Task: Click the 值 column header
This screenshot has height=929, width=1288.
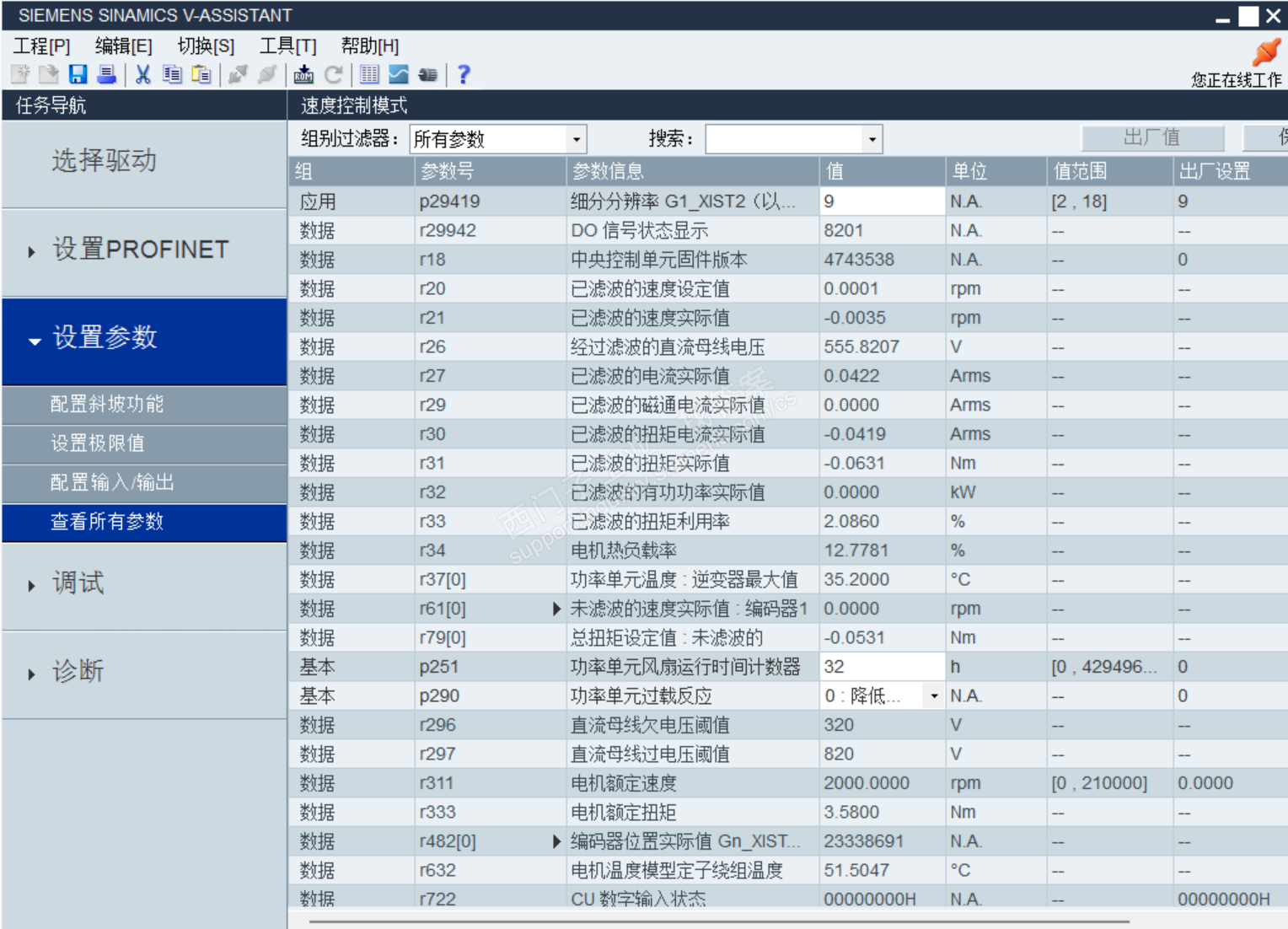Action: [x=883, y=171]
